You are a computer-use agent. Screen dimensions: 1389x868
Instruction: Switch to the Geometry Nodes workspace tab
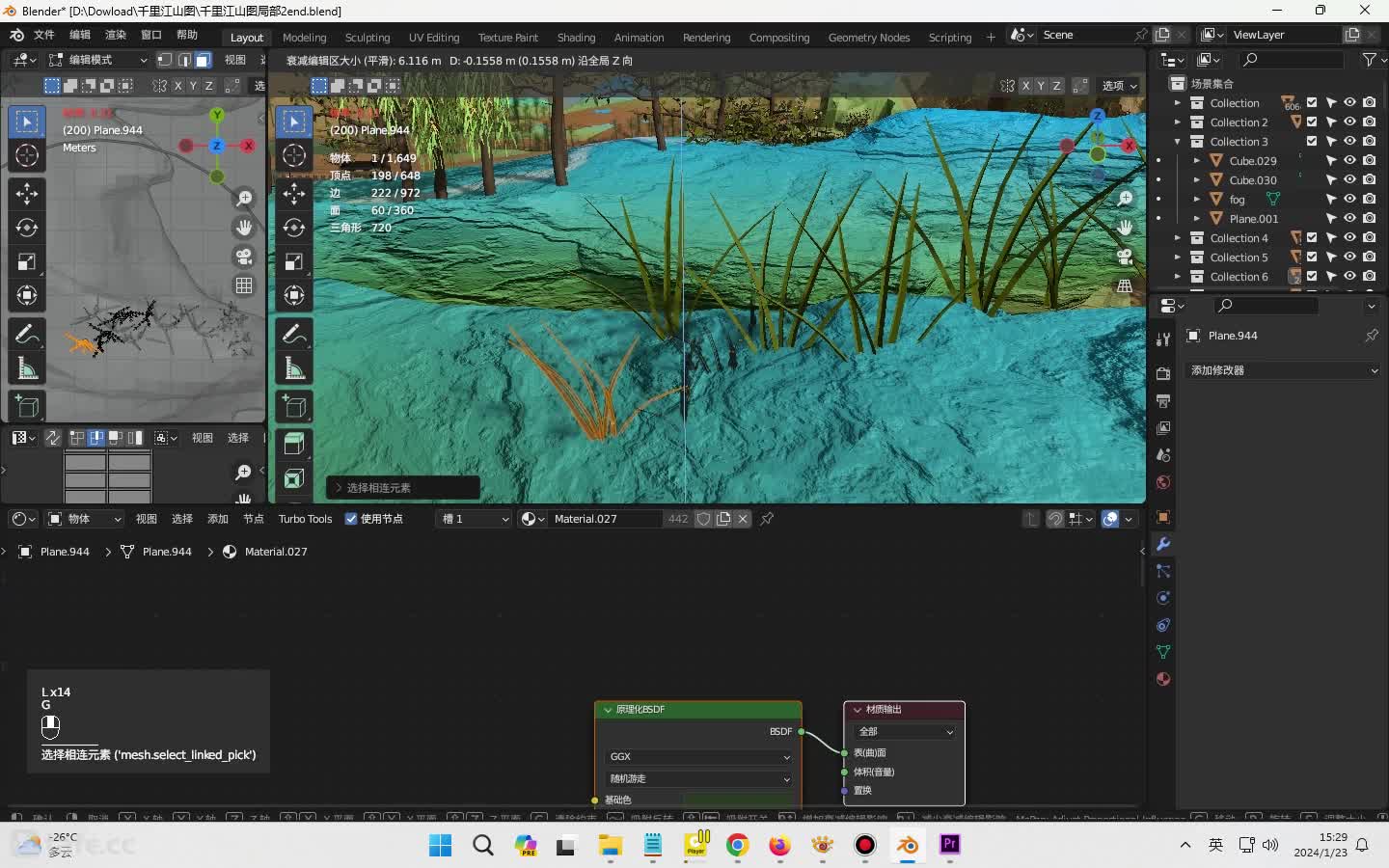(x=869, y=38)
